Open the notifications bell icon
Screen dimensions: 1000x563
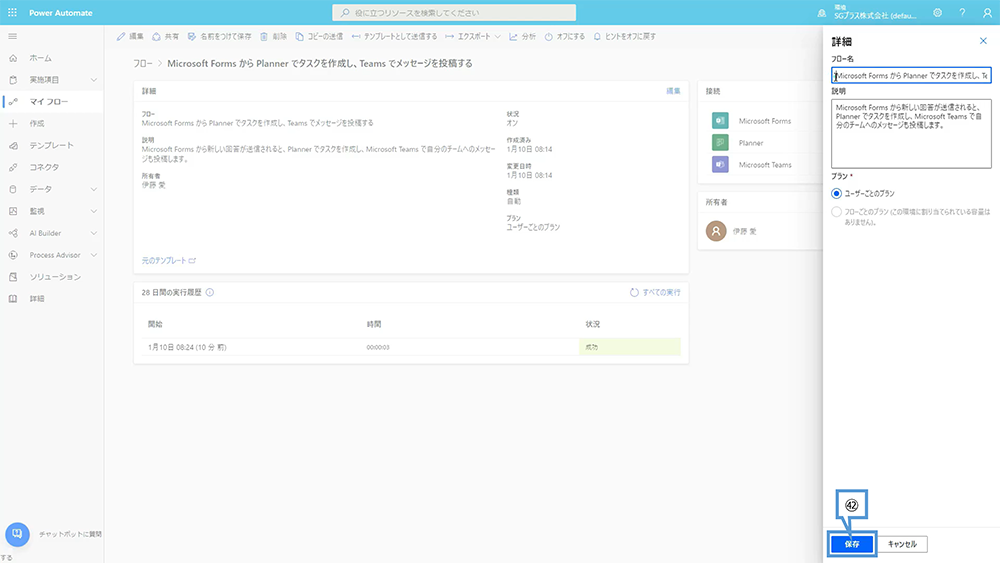pos(821,13)
